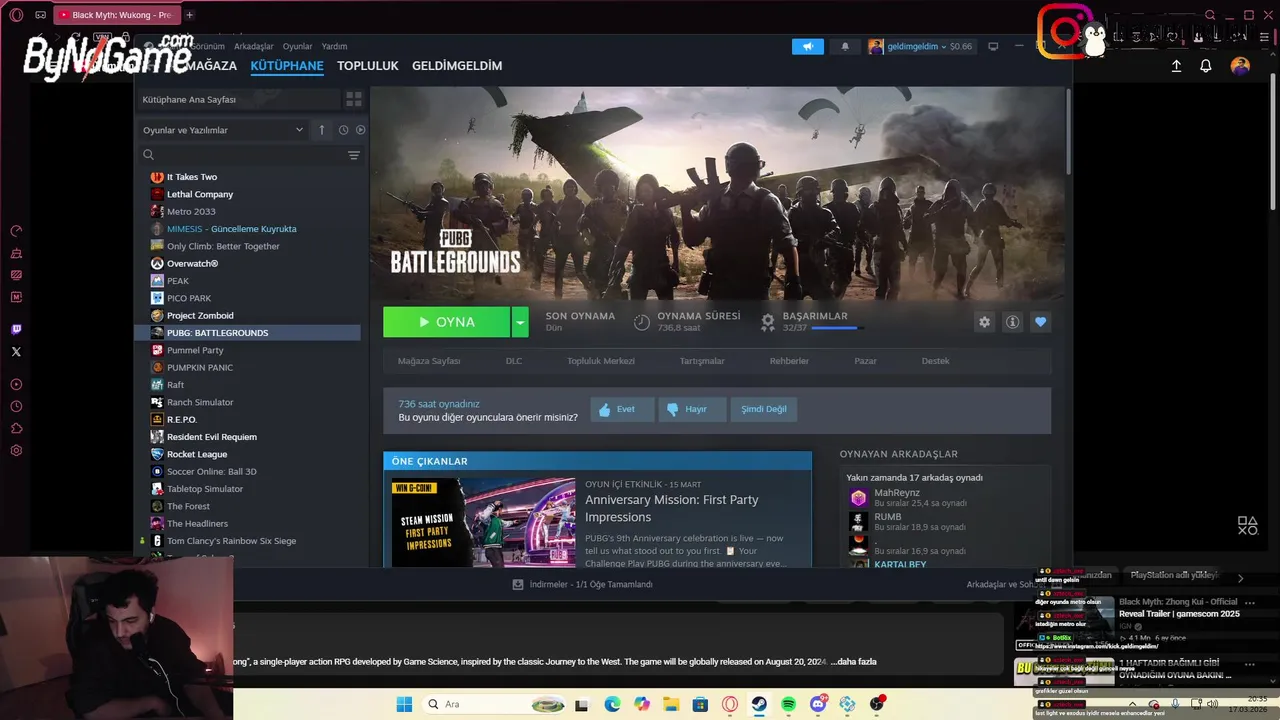Open YouTube upload arrow icon
Screen dimensions: 1280x720
tap(1176, 66)
